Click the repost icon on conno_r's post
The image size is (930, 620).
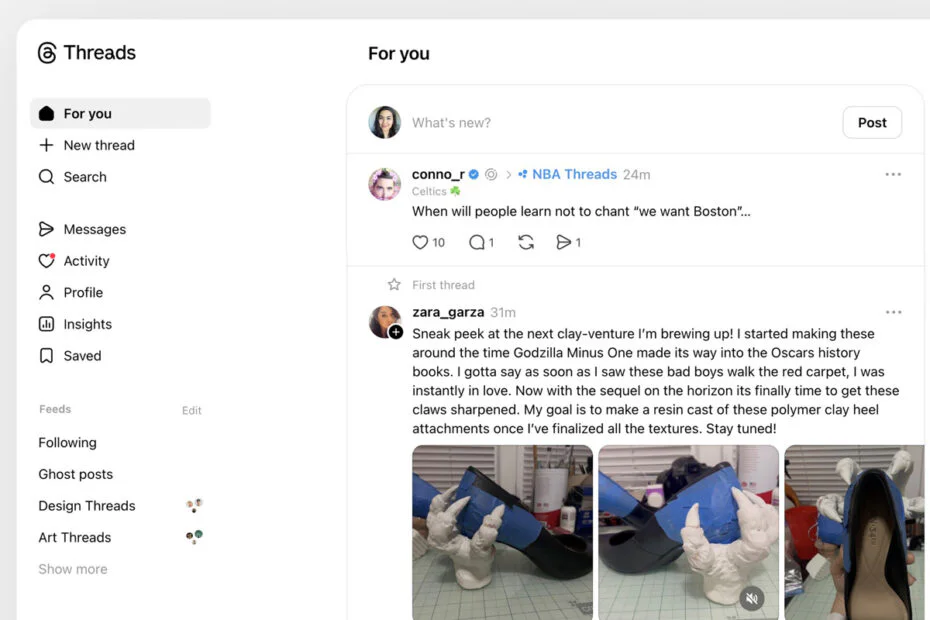point(527,241)
